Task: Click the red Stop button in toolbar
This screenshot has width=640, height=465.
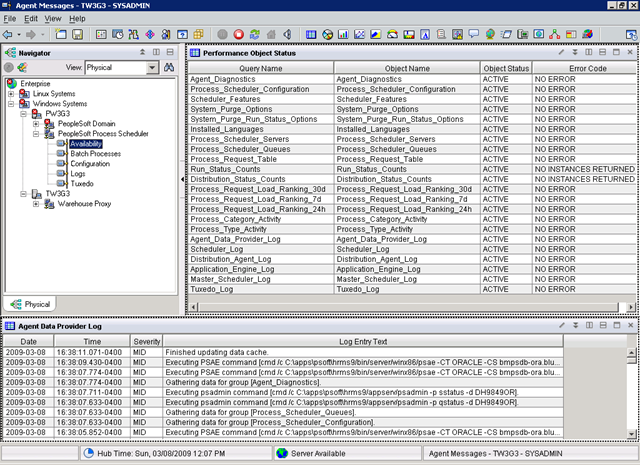Action: [239, 35]
